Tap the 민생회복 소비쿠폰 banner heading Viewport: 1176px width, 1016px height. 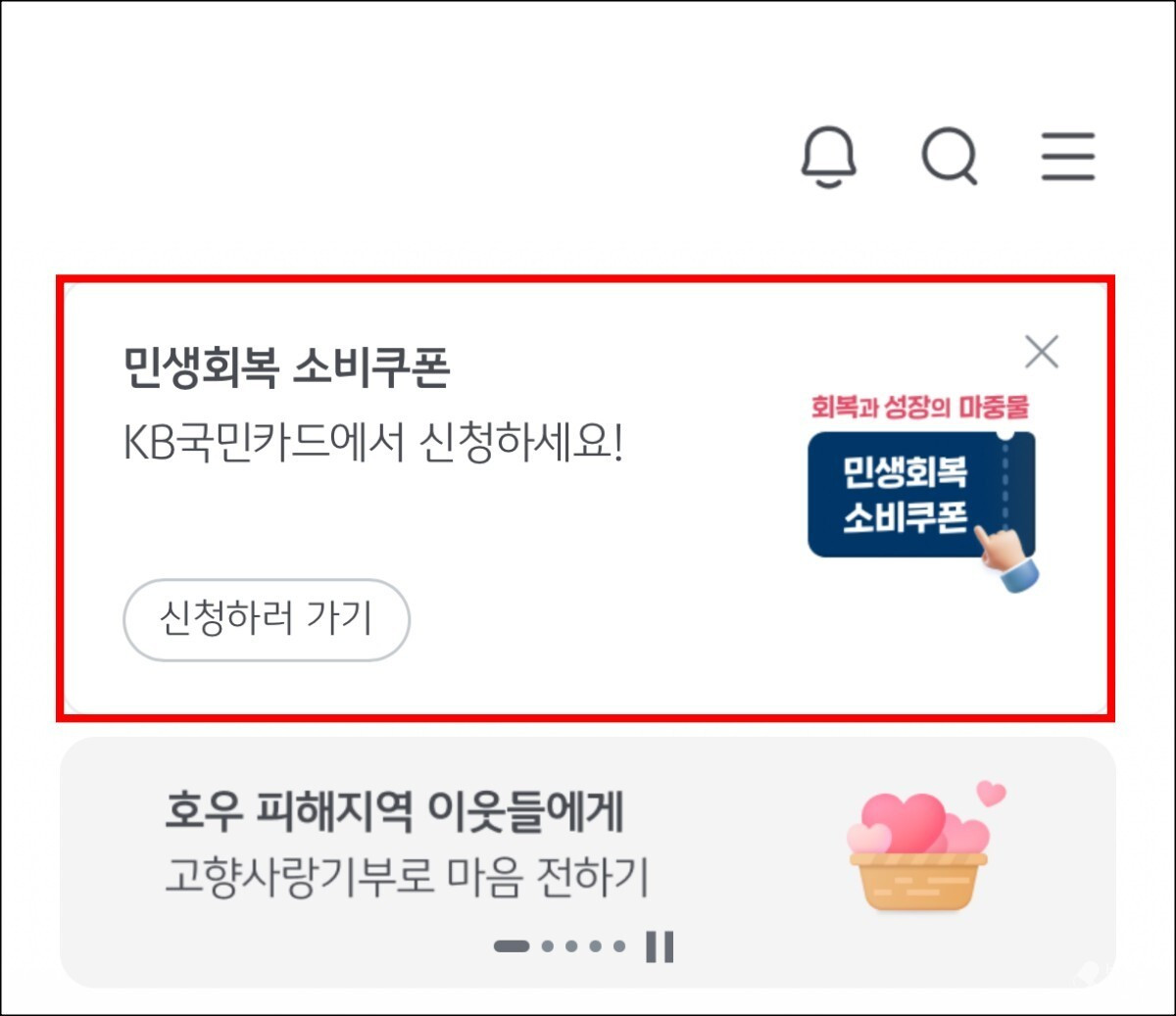[x=287, y=368]
